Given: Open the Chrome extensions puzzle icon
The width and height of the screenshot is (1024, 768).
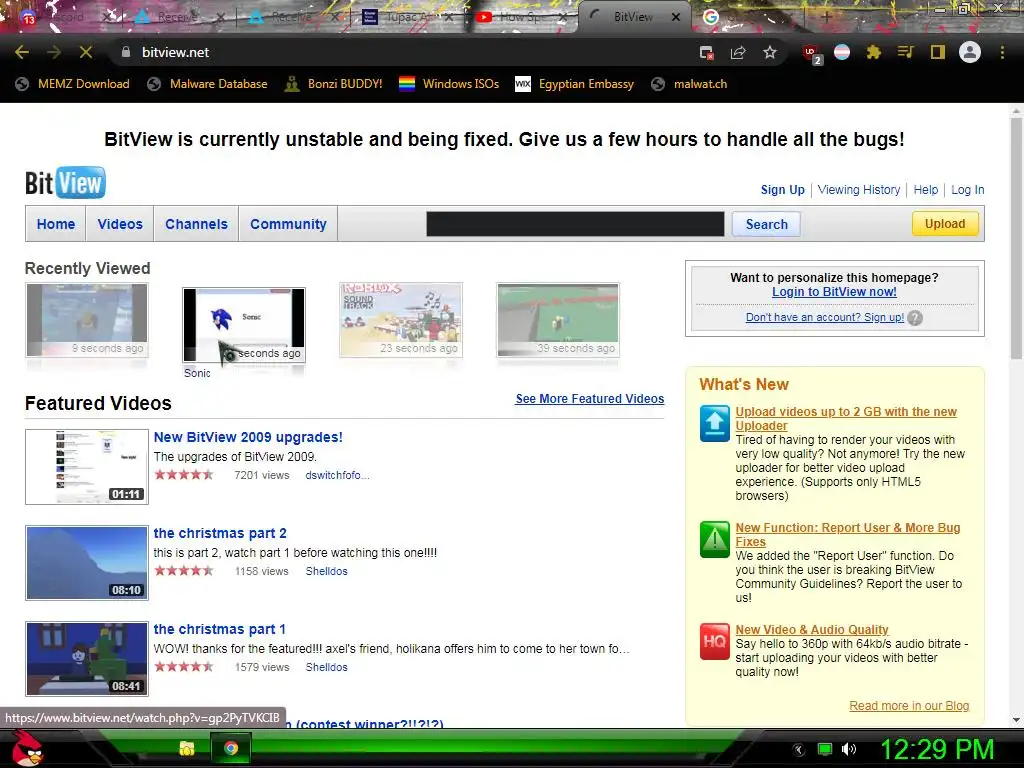Looking at the screenshot, I should (x=874, y=52).
